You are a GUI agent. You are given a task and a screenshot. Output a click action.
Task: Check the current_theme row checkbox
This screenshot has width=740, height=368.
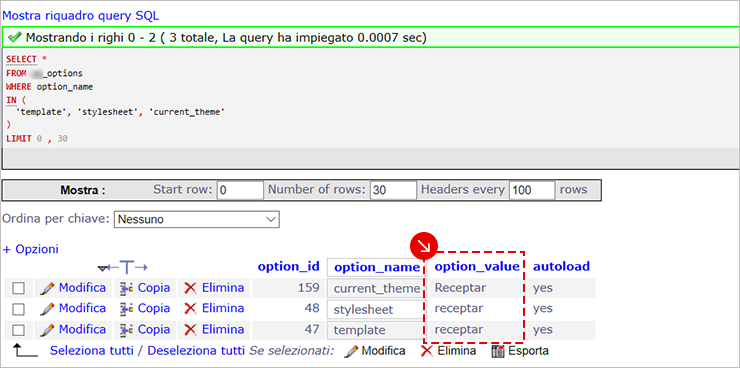coord(18,288)
